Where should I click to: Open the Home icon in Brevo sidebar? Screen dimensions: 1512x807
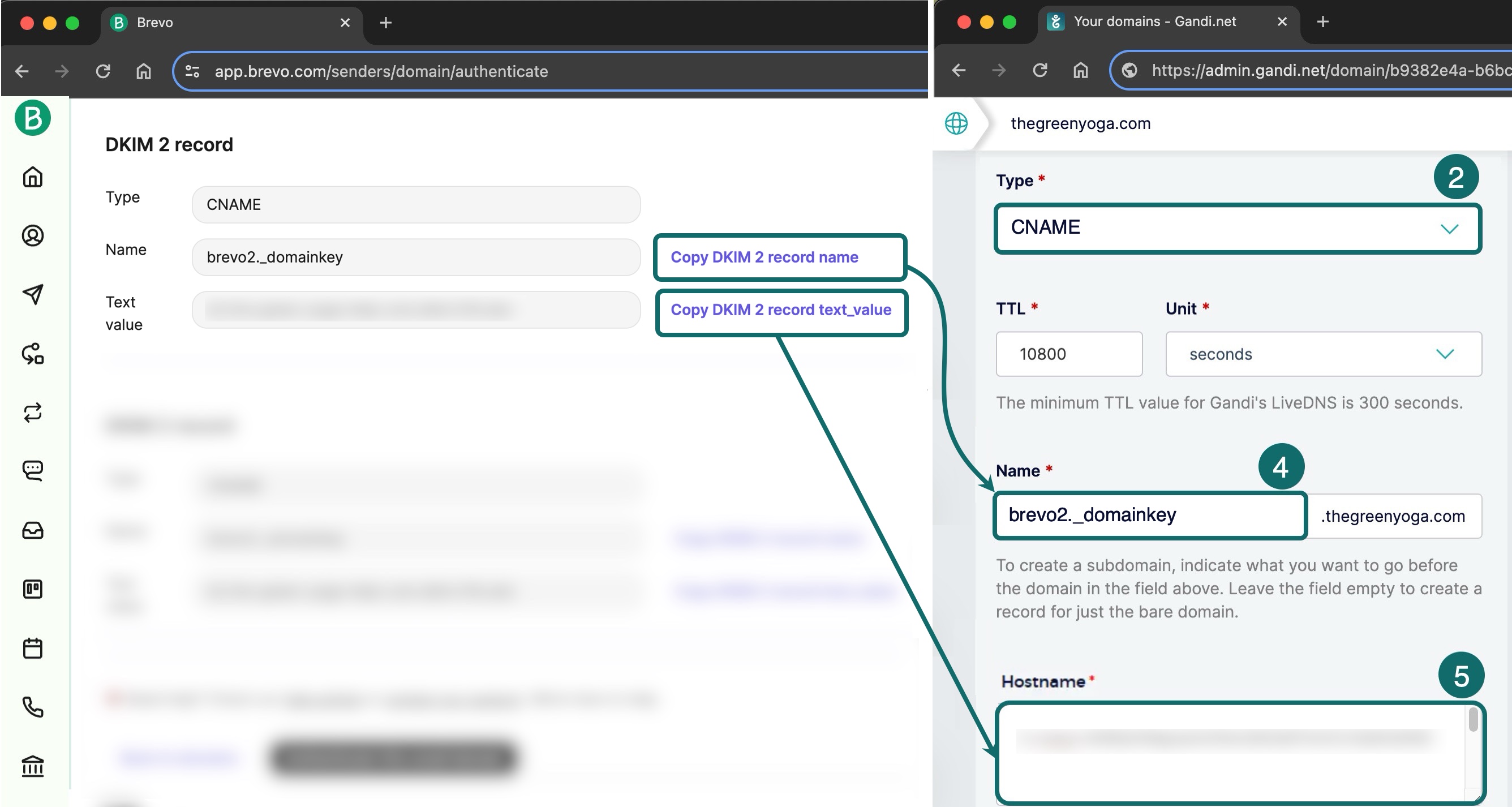33,177
